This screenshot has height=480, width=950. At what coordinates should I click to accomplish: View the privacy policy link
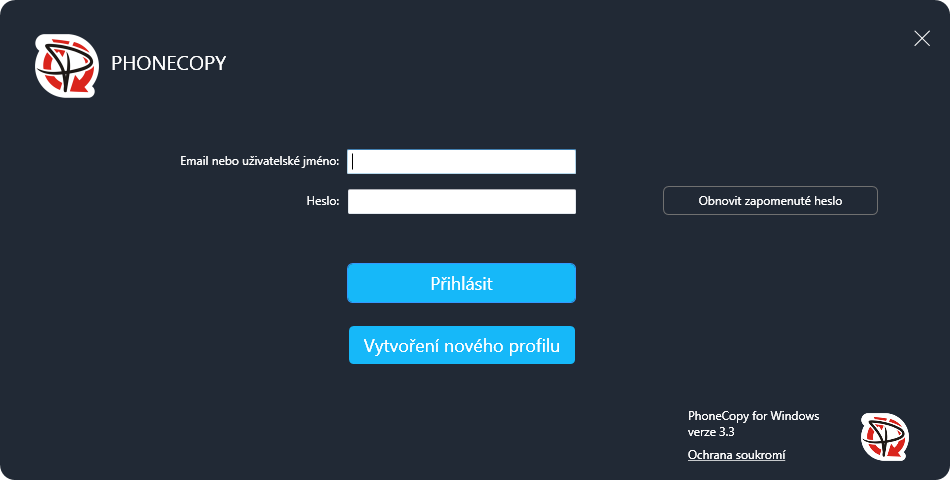coord(736,455)
